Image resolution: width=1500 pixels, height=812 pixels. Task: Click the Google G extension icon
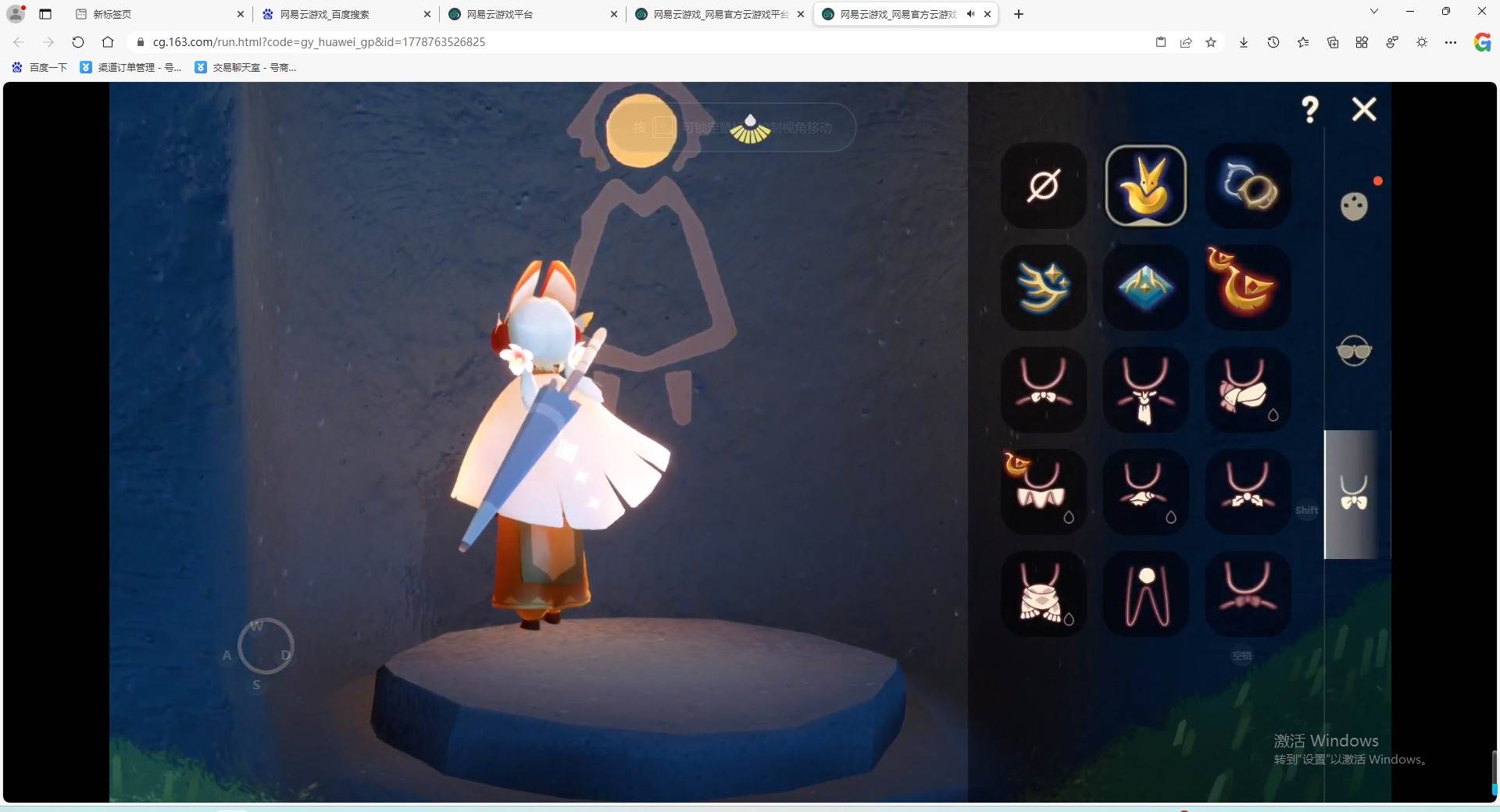[x=1482, y=42]
